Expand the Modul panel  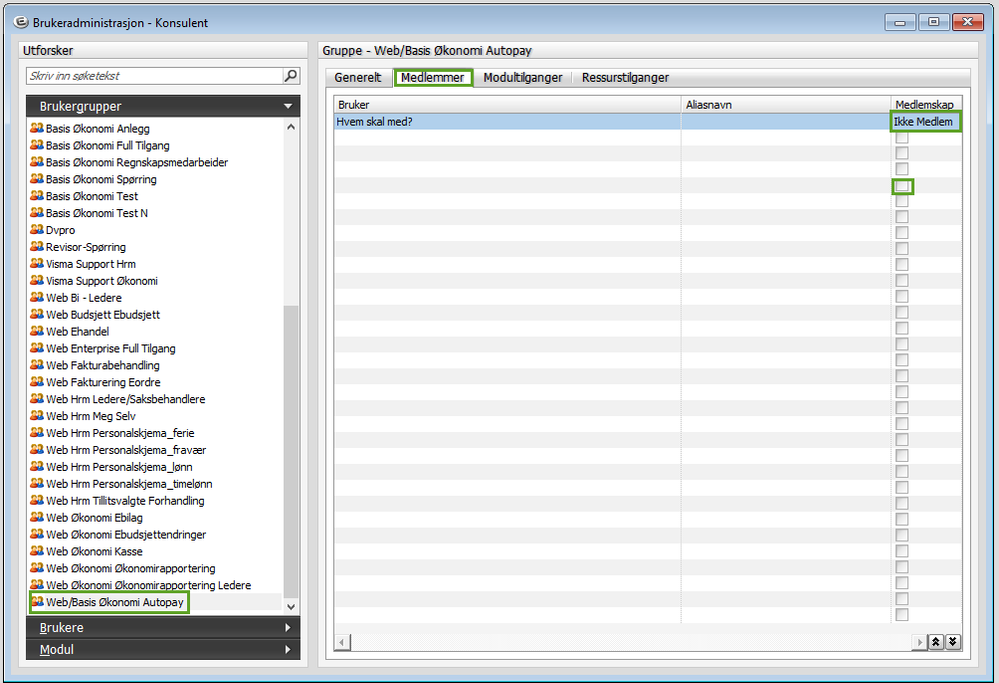click(163, 649)
